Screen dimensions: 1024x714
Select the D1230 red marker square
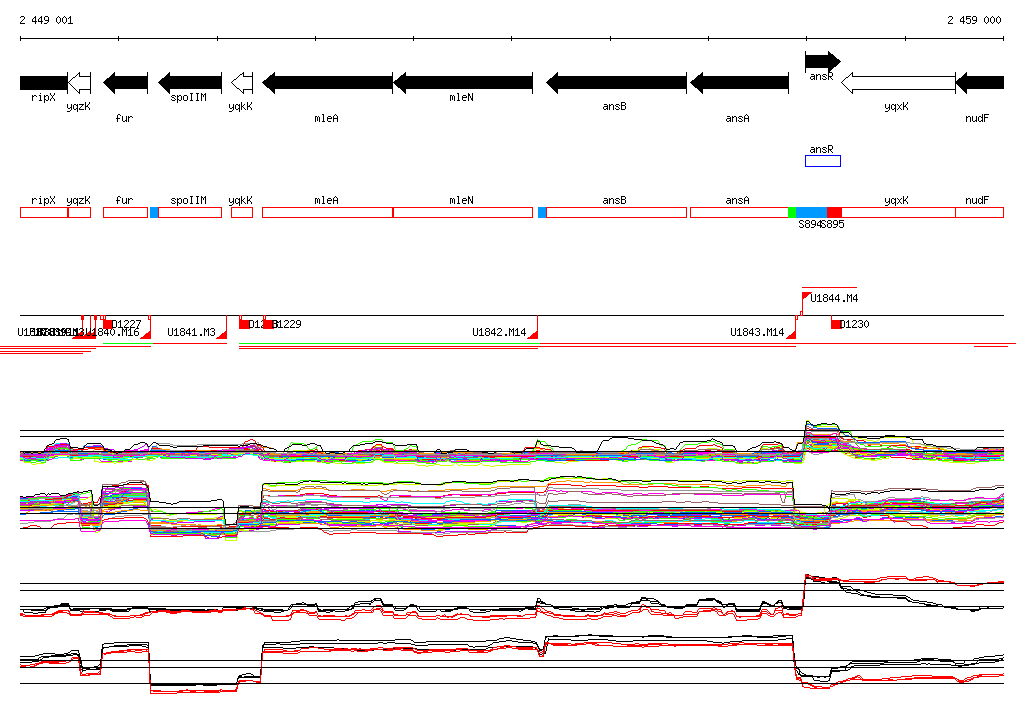836,324
